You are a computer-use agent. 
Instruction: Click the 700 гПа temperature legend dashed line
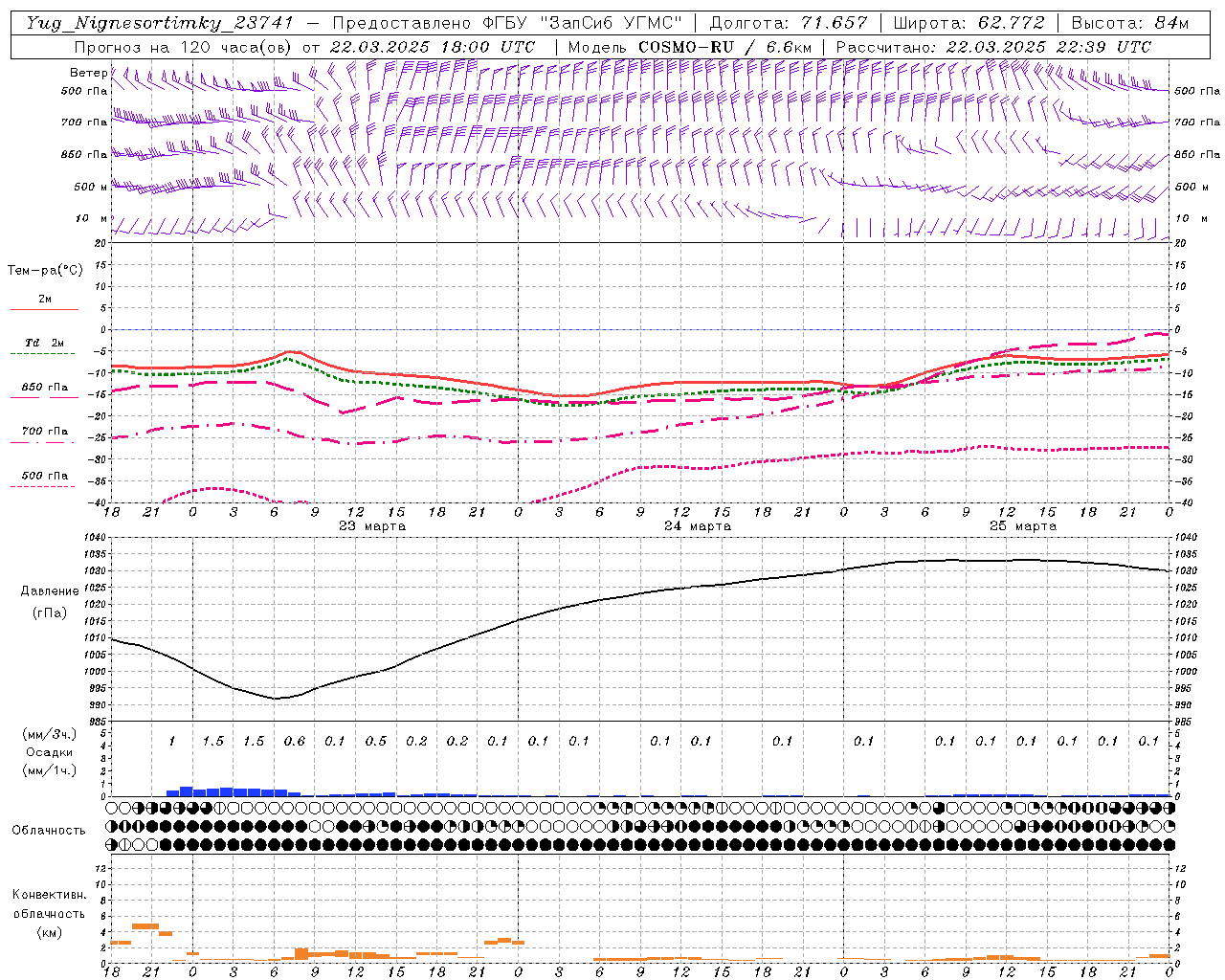[x=42, y=443]
